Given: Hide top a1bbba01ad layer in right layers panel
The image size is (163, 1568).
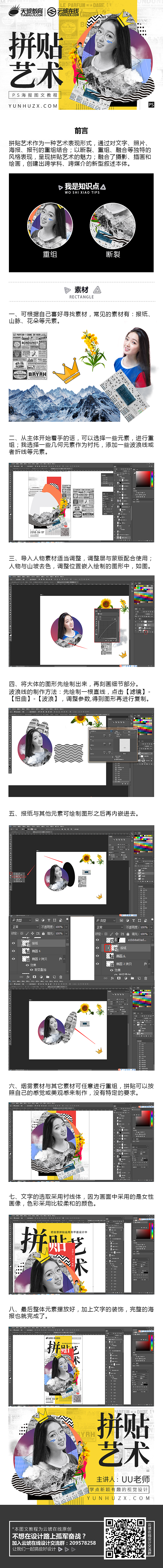Looking at the screenshot, I should point(97,940).
